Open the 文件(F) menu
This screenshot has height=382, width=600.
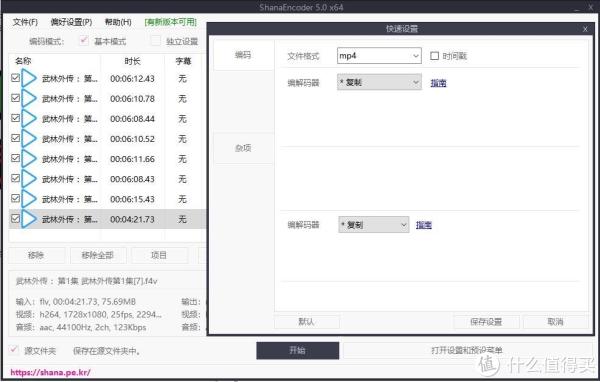coord(25,22)
